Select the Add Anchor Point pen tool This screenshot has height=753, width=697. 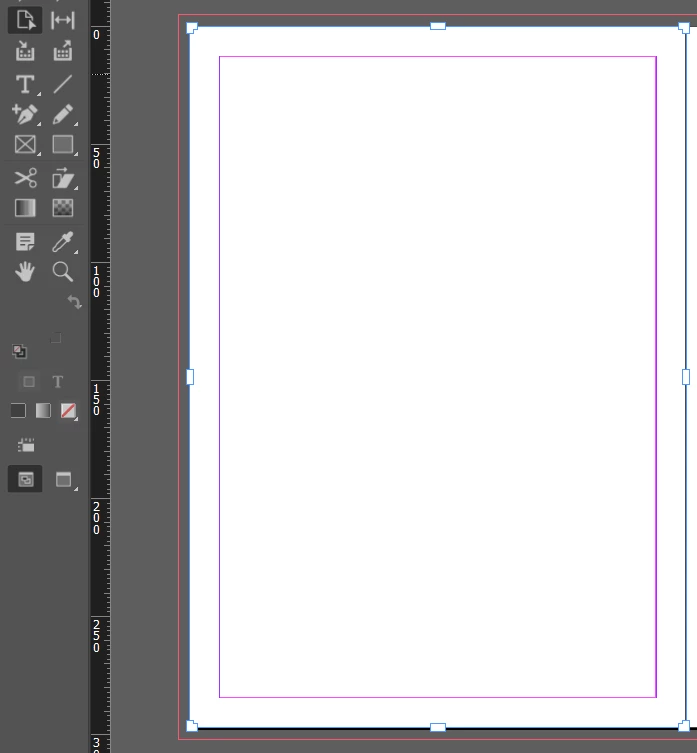coord(25,115)
